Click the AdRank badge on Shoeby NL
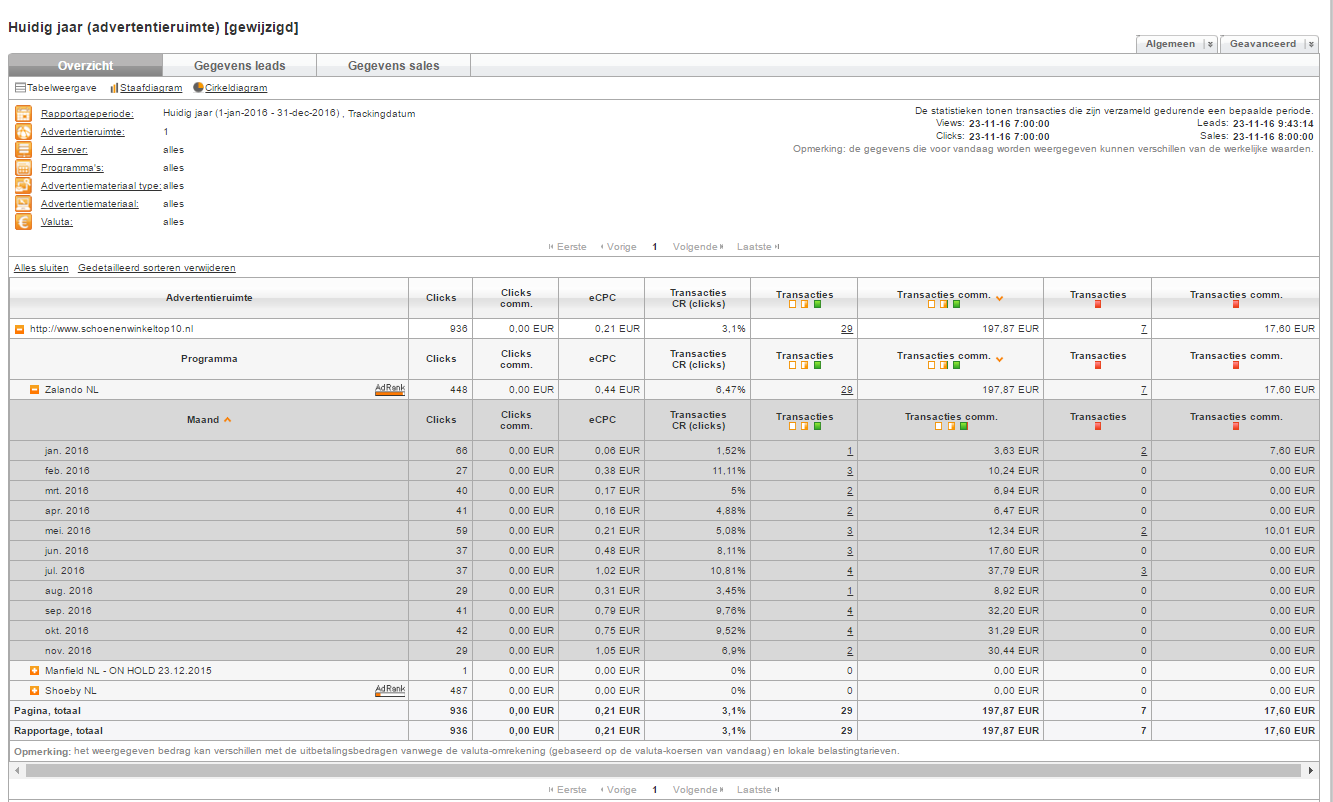 click(390, 690)
